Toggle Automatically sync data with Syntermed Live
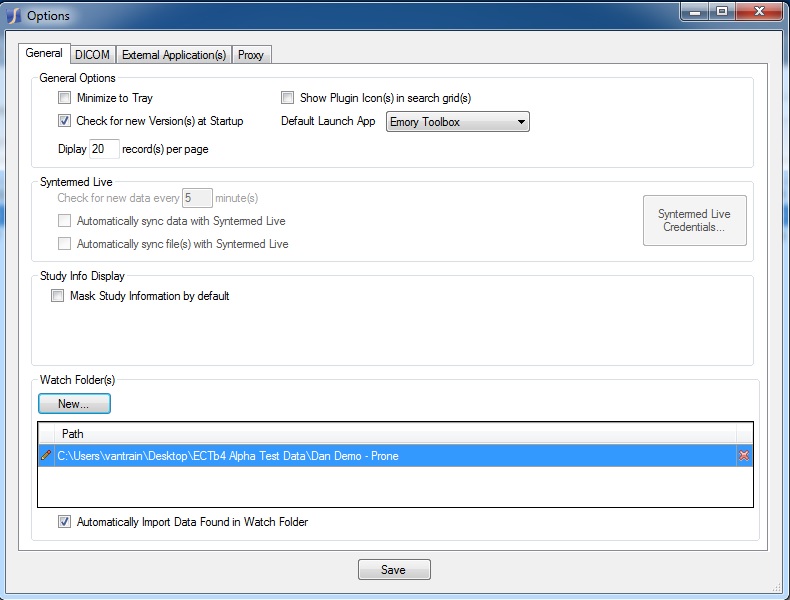790x600 pixels. pyautogui.click(x=64, y=221)
